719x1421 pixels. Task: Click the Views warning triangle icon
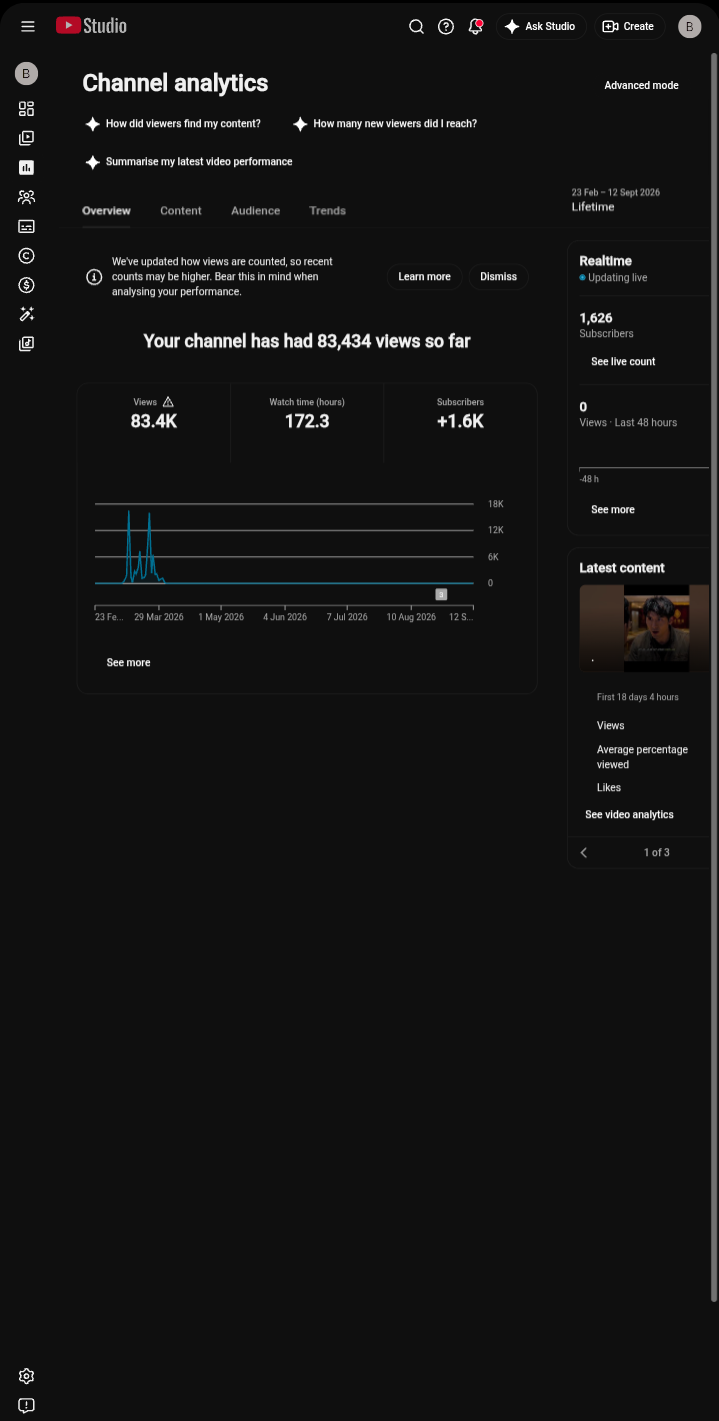click(x=168, y=402)
